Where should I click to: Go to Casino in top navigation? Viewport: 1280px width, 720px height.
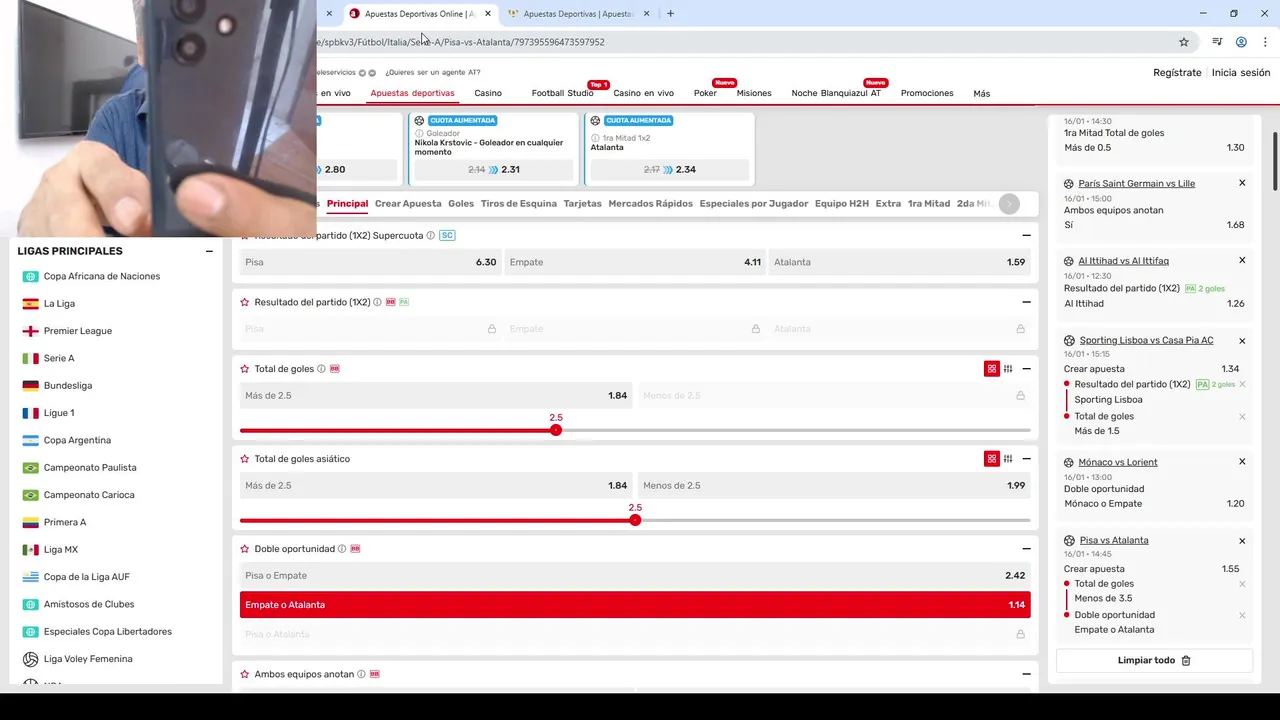click(488, 93)
